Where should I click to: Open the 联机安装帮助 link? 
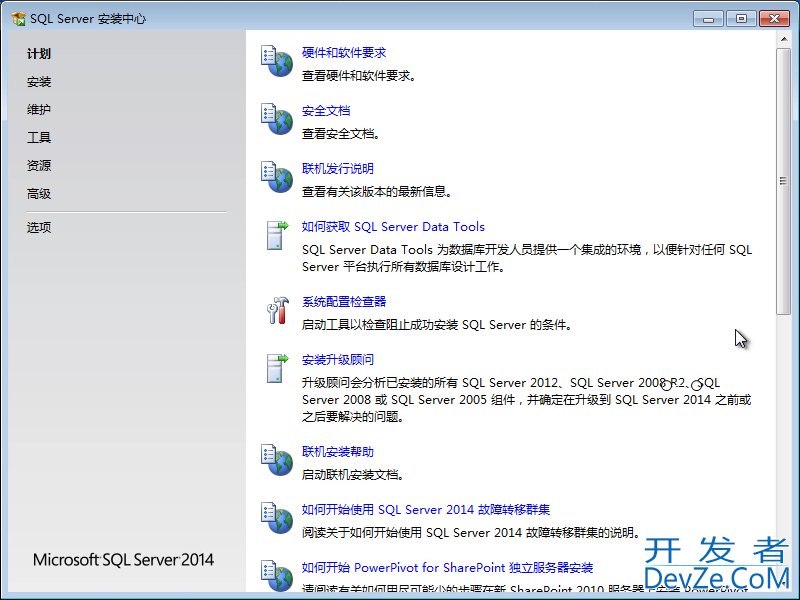click(338, 452)
